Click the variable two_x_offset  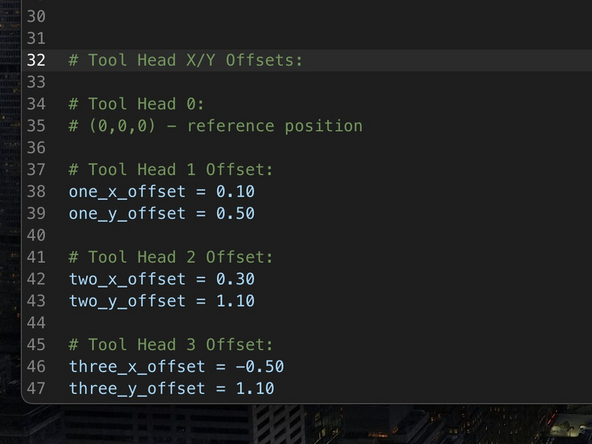127,279
